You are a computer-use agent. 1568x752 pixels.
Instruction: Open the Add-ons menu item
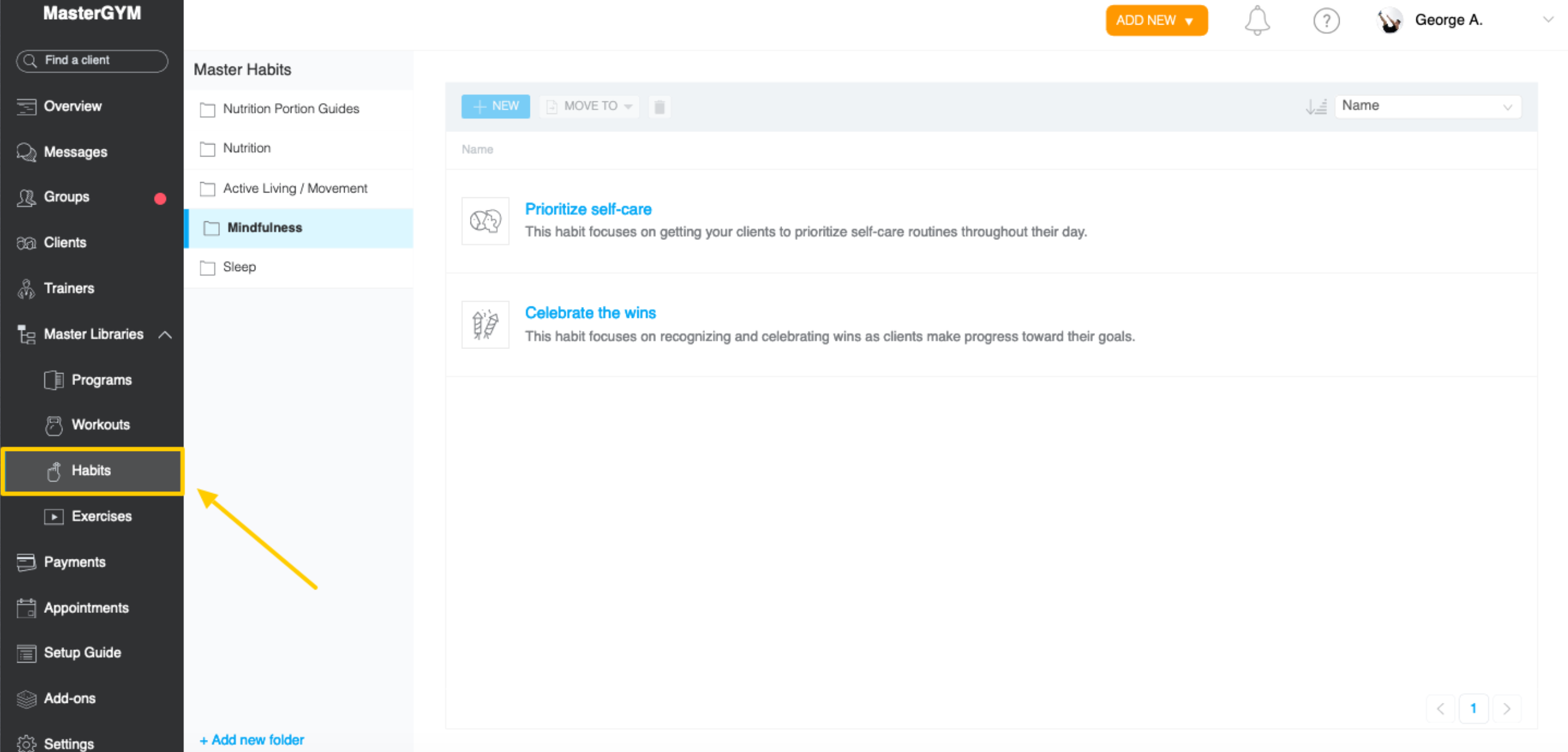[x=70, y=699]
